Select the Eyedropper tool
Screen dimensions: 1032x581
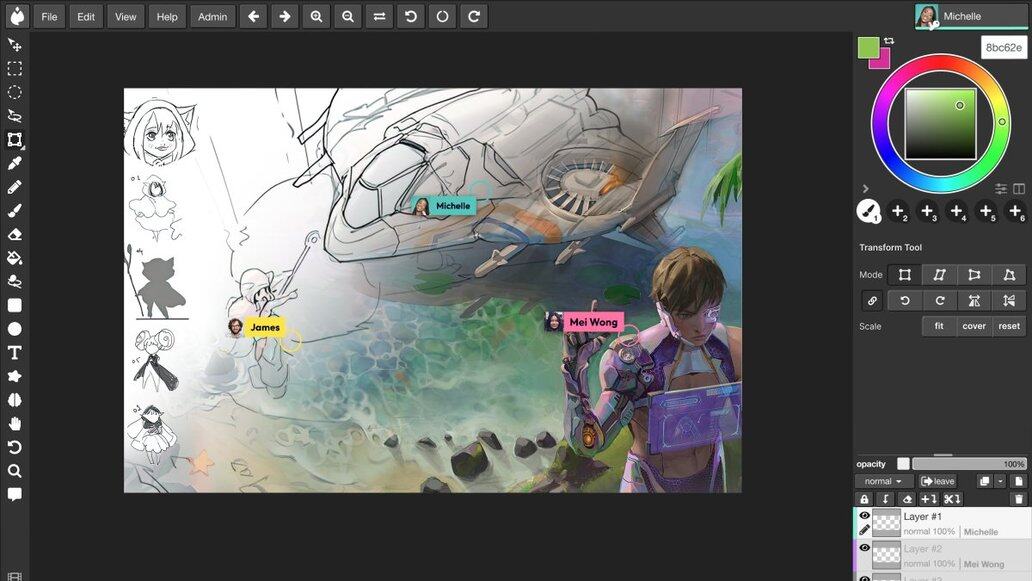click(x=14, y=163)
